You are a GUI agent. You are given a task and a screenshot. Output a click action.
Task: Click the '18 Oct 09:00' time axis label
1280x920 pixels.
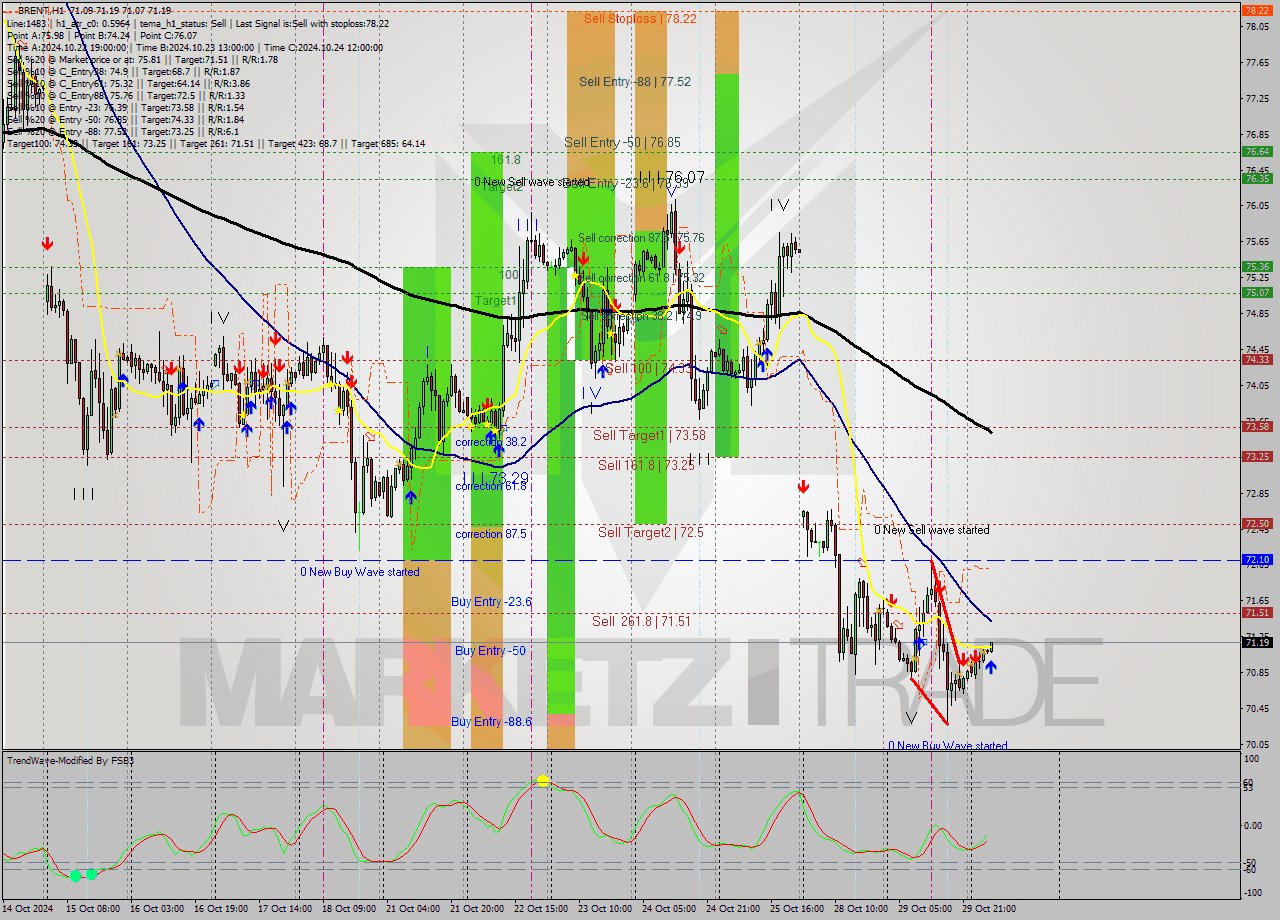pos(350,909)
